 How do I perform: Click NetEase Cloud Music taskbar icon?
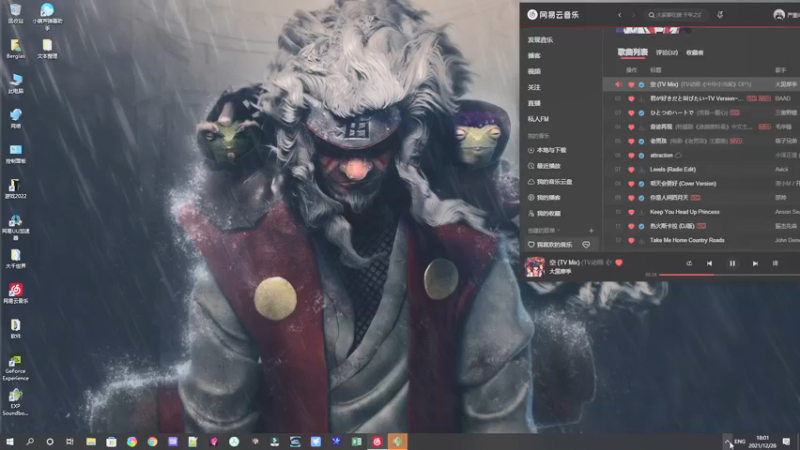coord(377,442)
